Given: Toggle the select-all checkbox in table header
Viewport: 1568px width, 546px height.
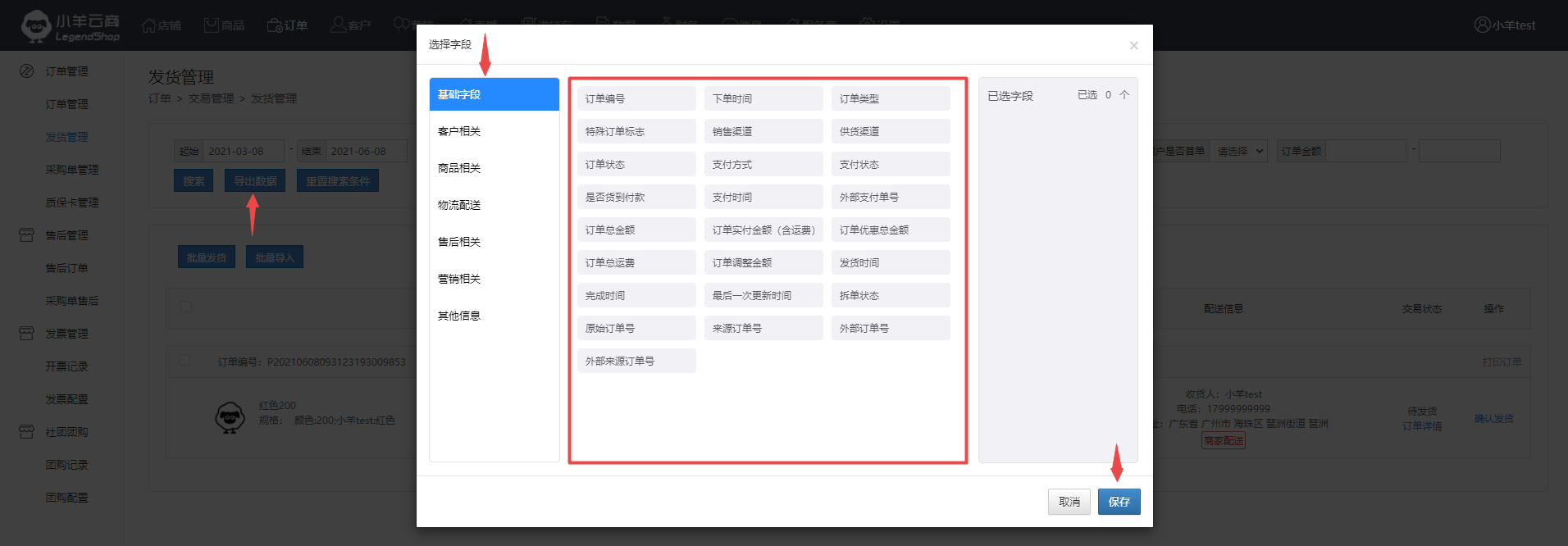Looking at the screenshot, I should (x=186, y=307).
